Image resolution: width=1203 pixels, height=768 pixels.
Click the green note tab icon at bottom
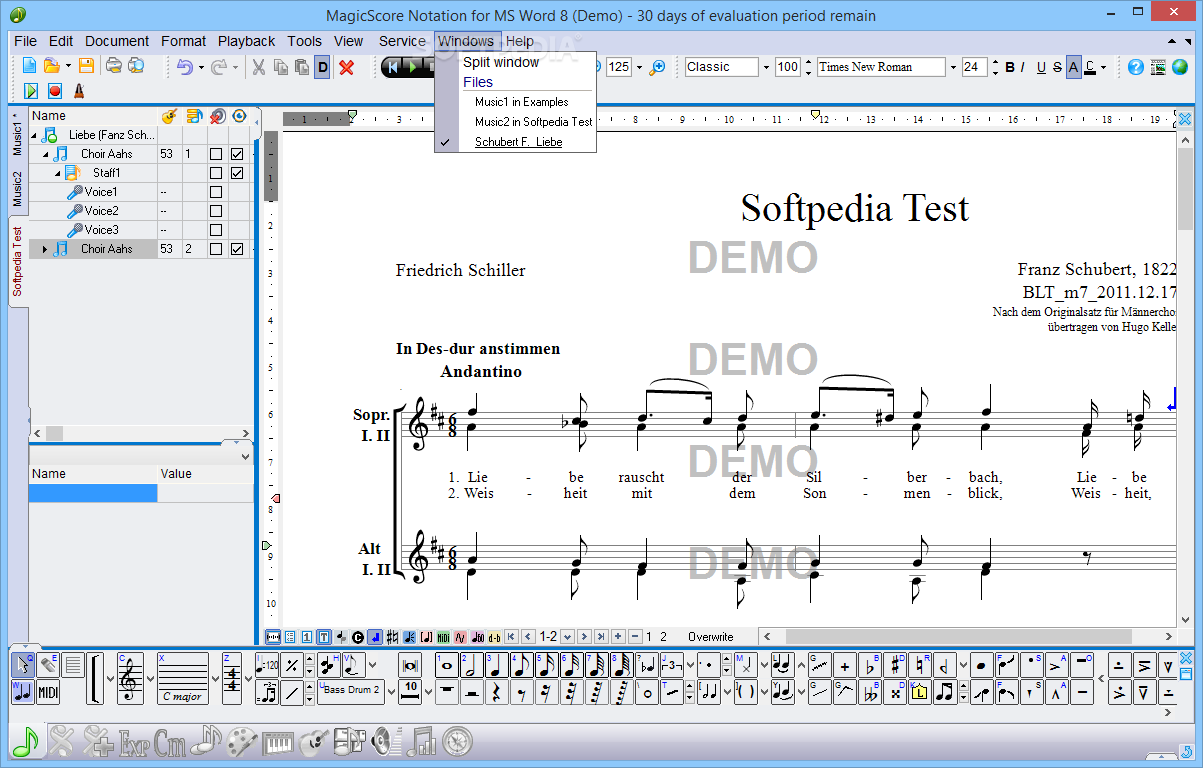[25, 741]
